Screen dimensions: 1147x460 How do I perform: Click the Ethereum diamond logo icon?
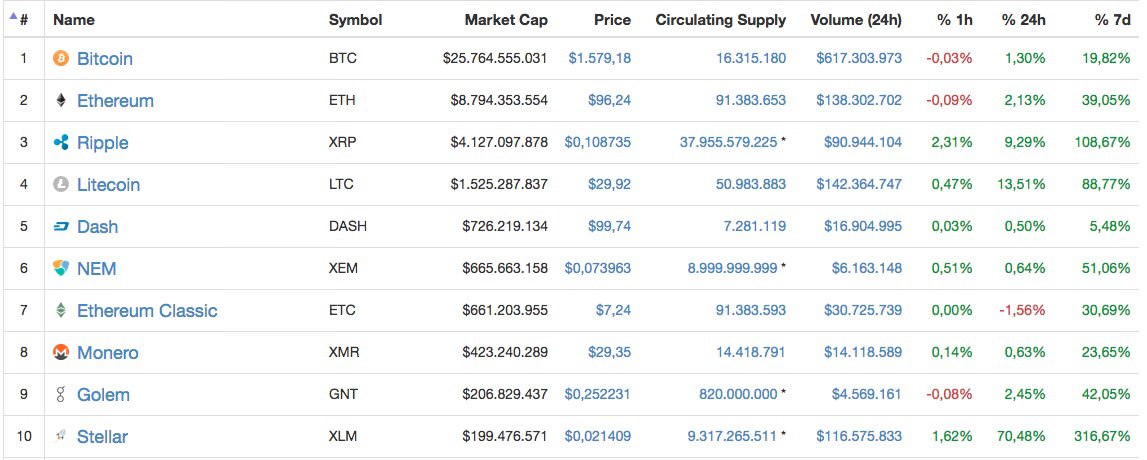pos(61,100)
